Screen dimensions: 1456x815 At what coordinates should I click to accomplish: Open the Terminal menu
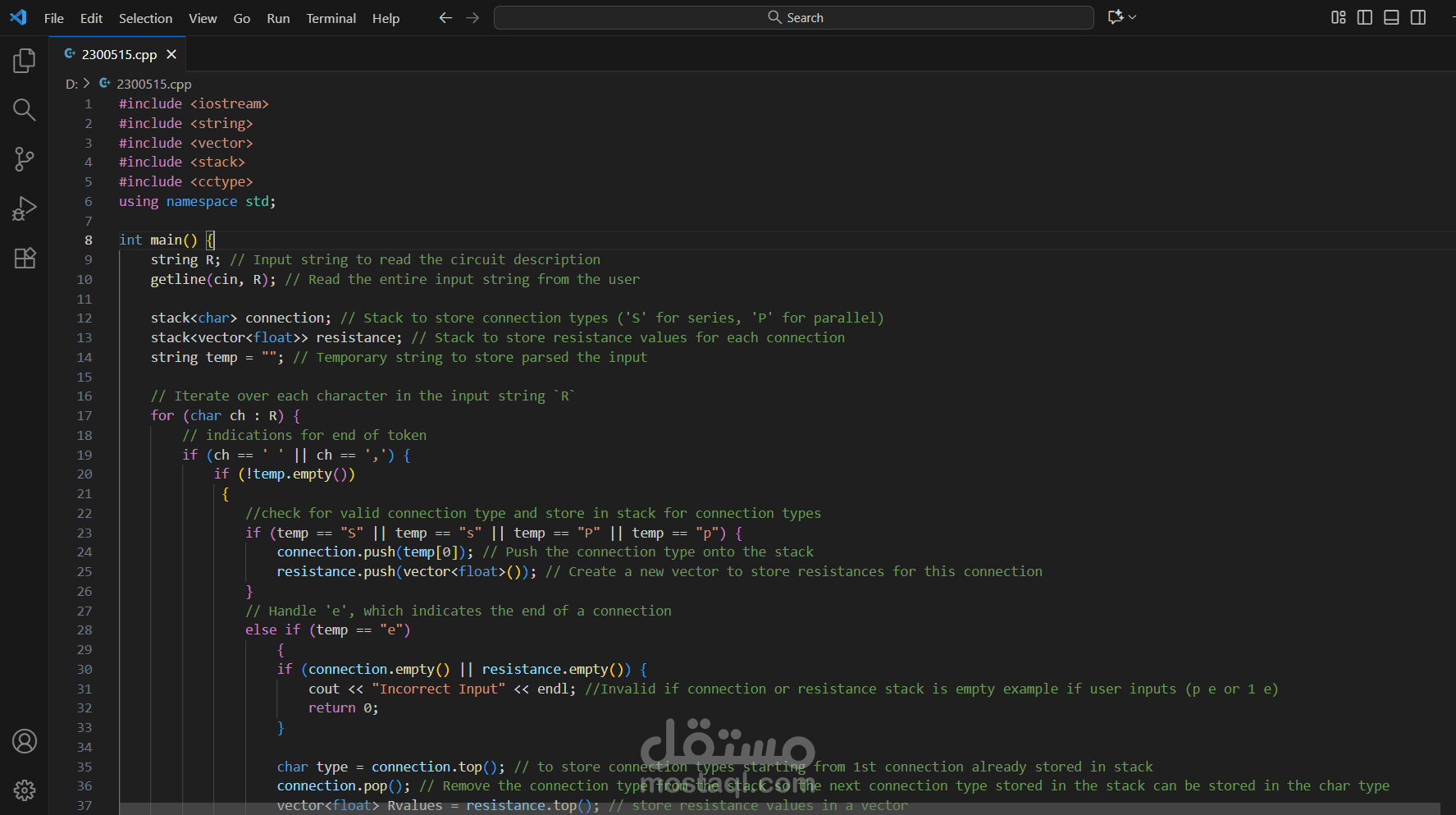(x=331, y=18)
